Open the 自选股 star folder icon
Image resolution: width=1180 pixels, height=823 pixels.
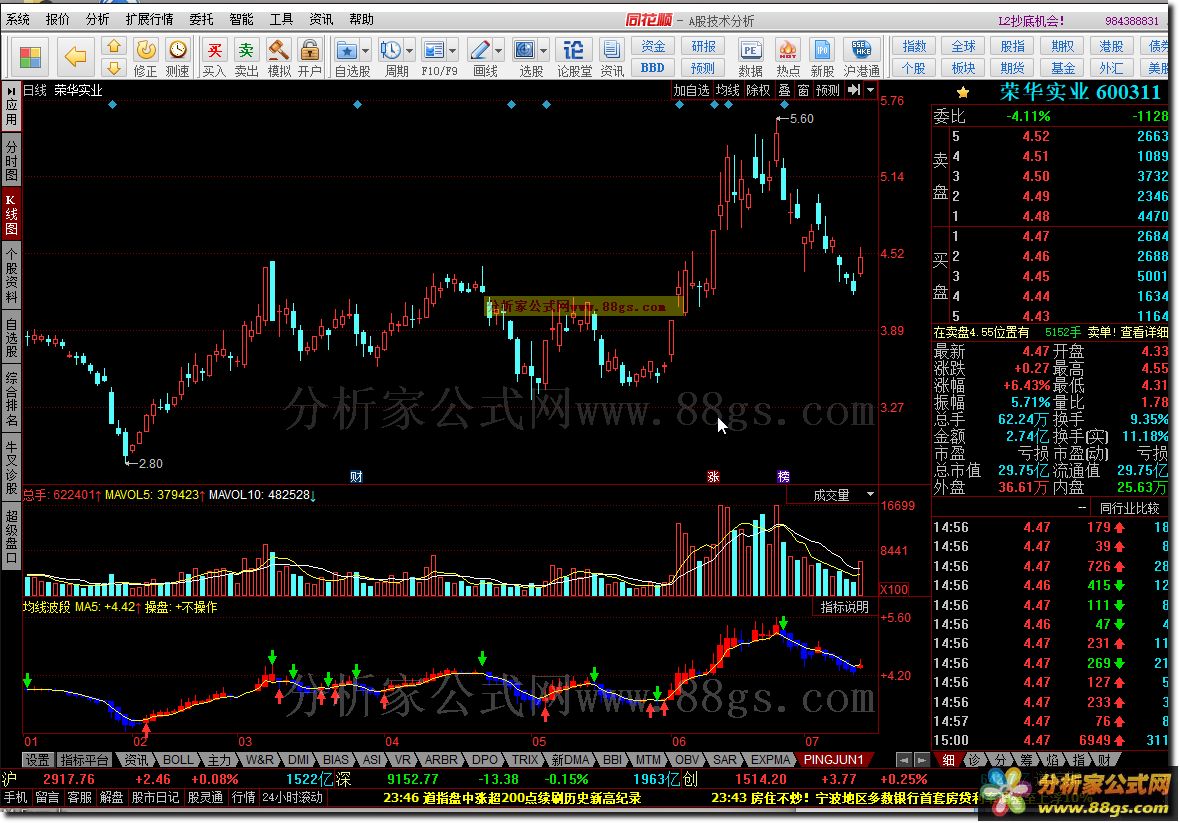[x=346, y=50]
